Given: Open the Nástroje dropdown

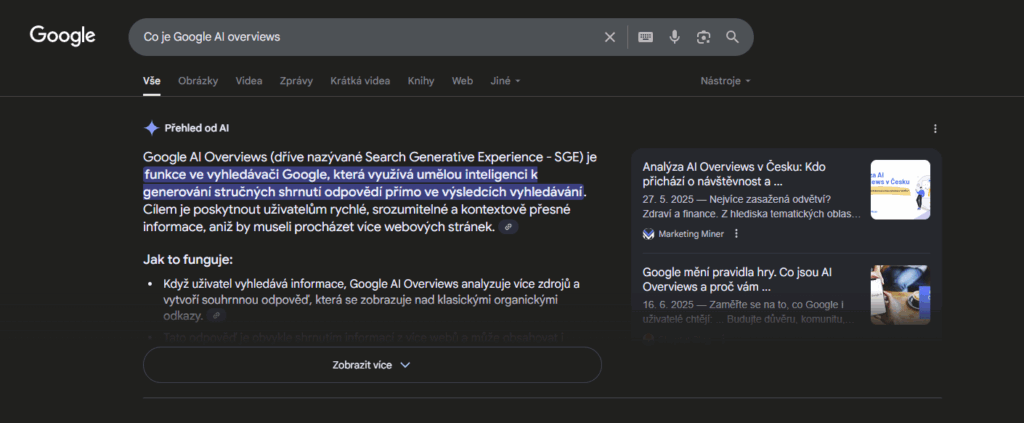Looking at the screenshot, I should [726, 81].
